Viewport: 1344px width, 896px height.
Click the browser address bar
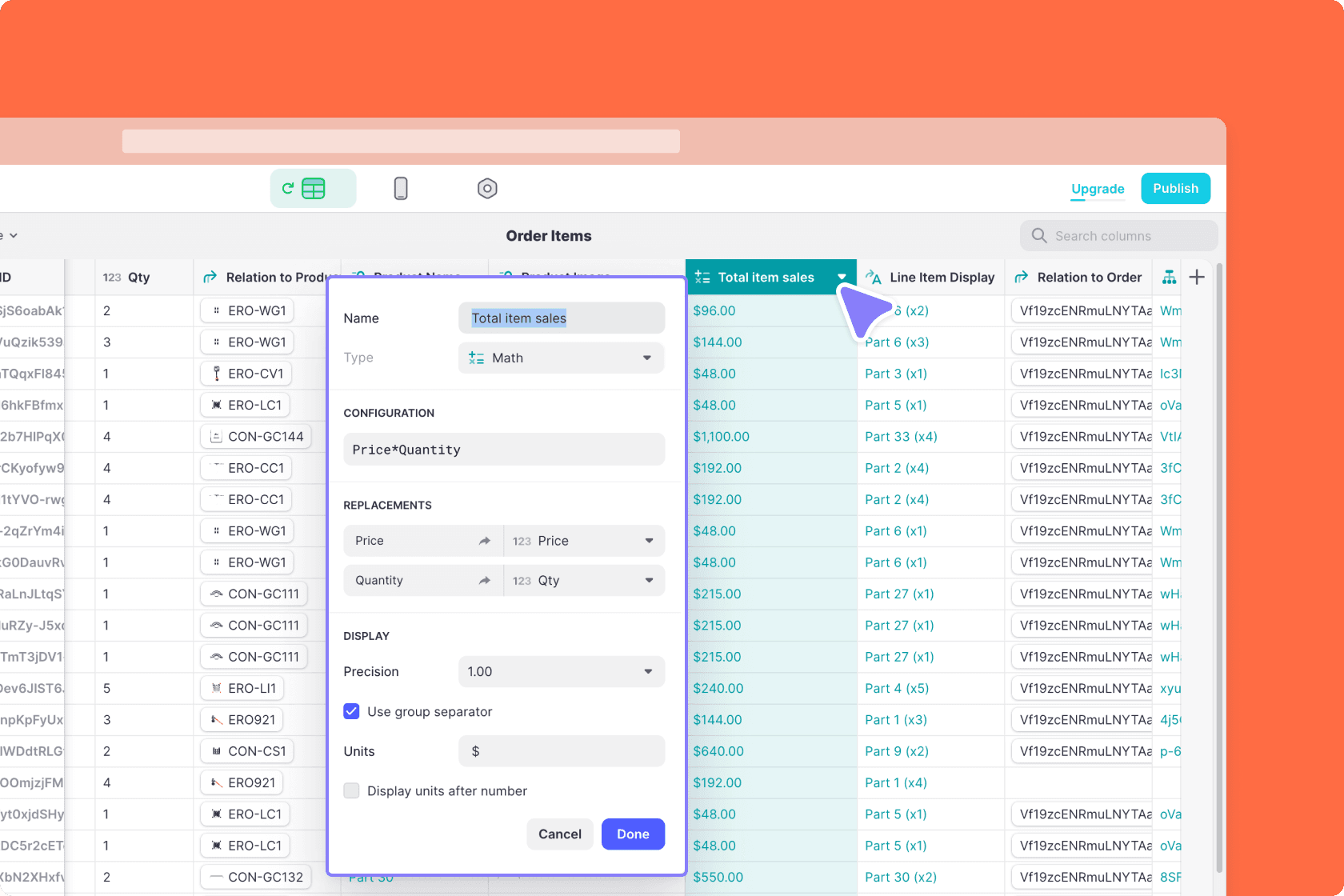click(401, 141)
